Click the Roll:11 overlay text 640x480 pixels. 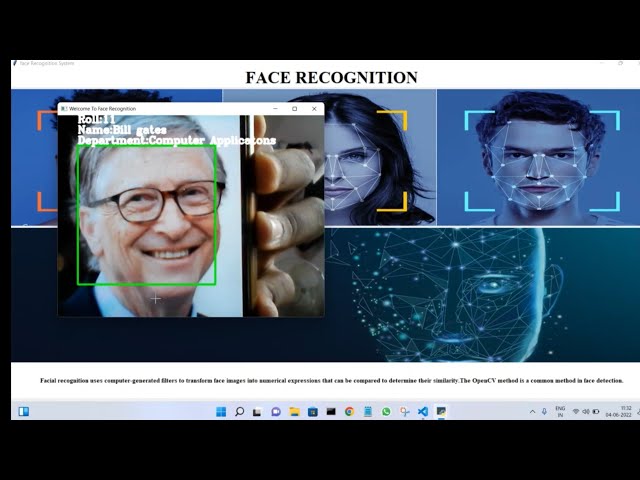click(x=96, y=119)
